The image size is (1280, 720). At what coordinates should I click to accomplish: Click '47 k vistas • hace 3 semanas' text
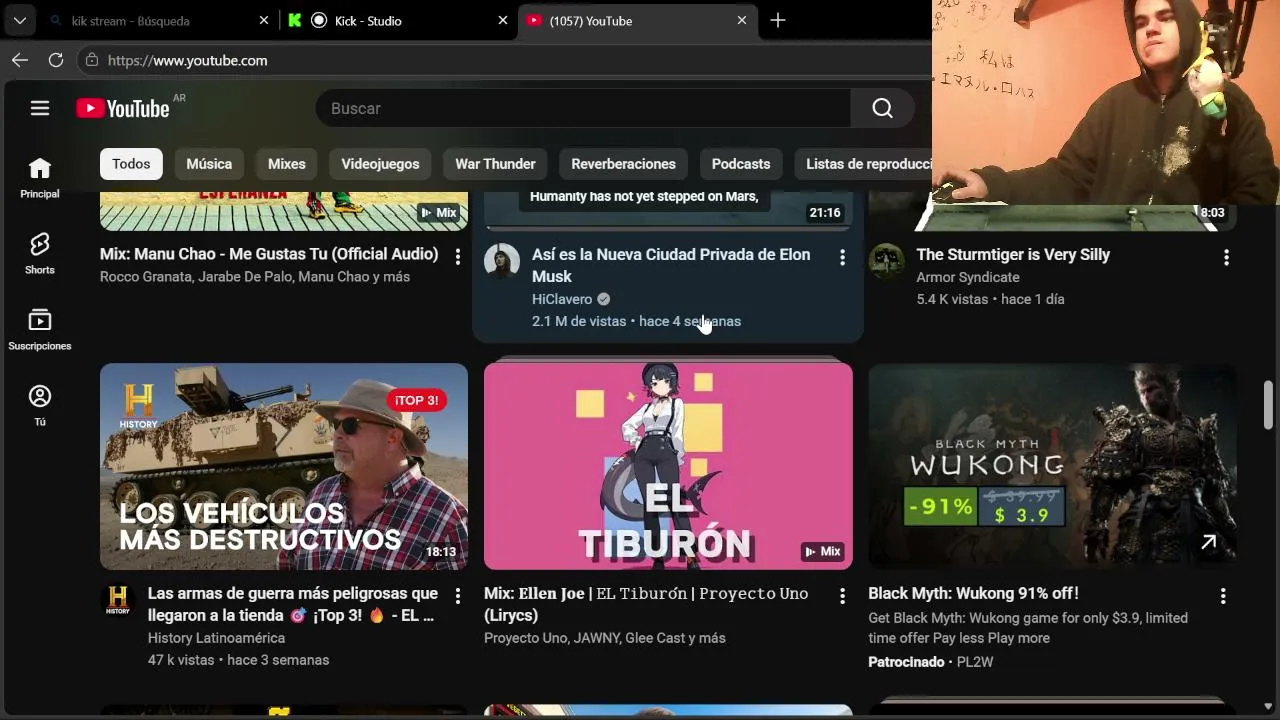click(238, 660)
